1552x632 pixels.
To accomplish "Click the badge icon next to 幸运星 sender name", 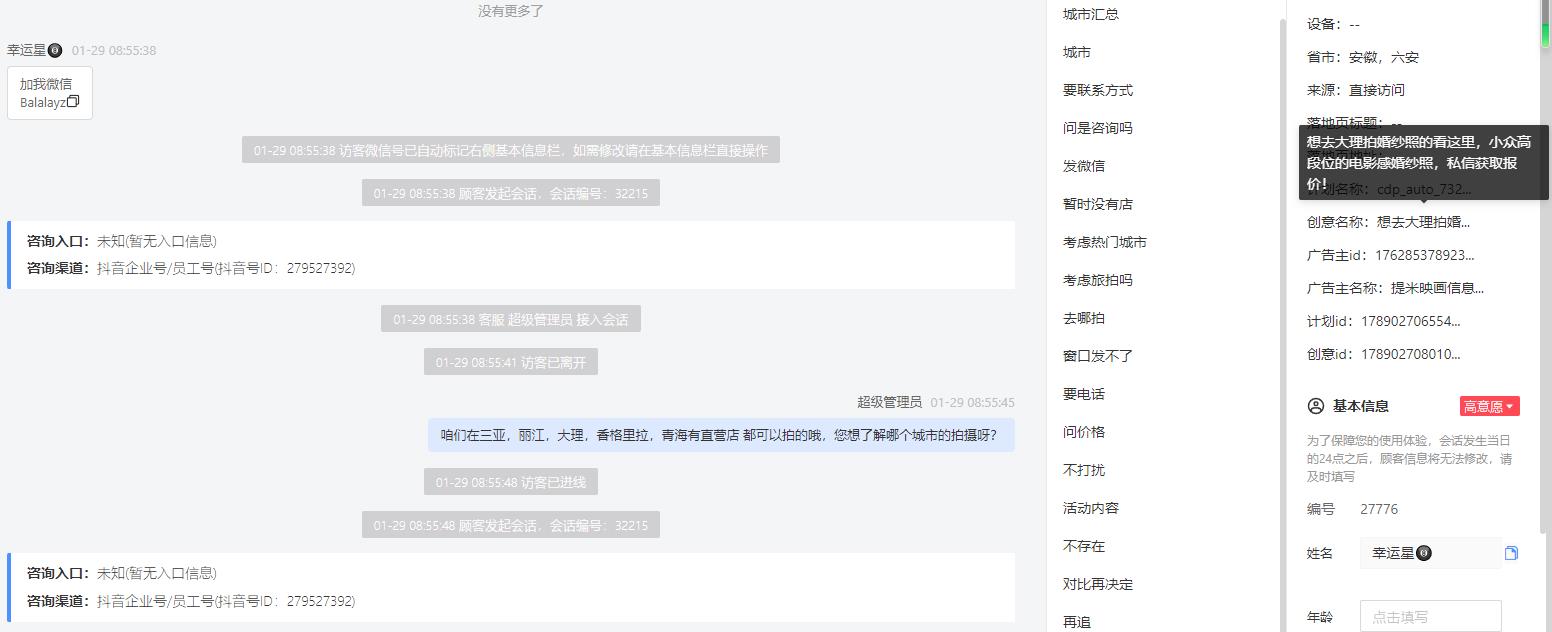I will coord(55,50).
